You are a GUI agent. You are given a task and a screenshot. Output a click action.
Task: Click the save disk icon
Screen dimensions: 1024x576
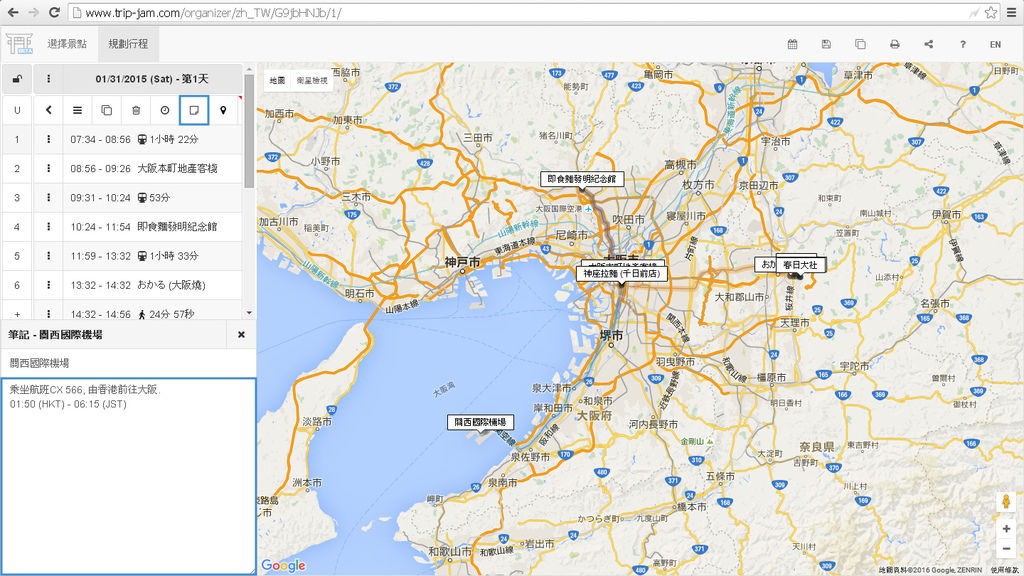click(x=826, y=44)
